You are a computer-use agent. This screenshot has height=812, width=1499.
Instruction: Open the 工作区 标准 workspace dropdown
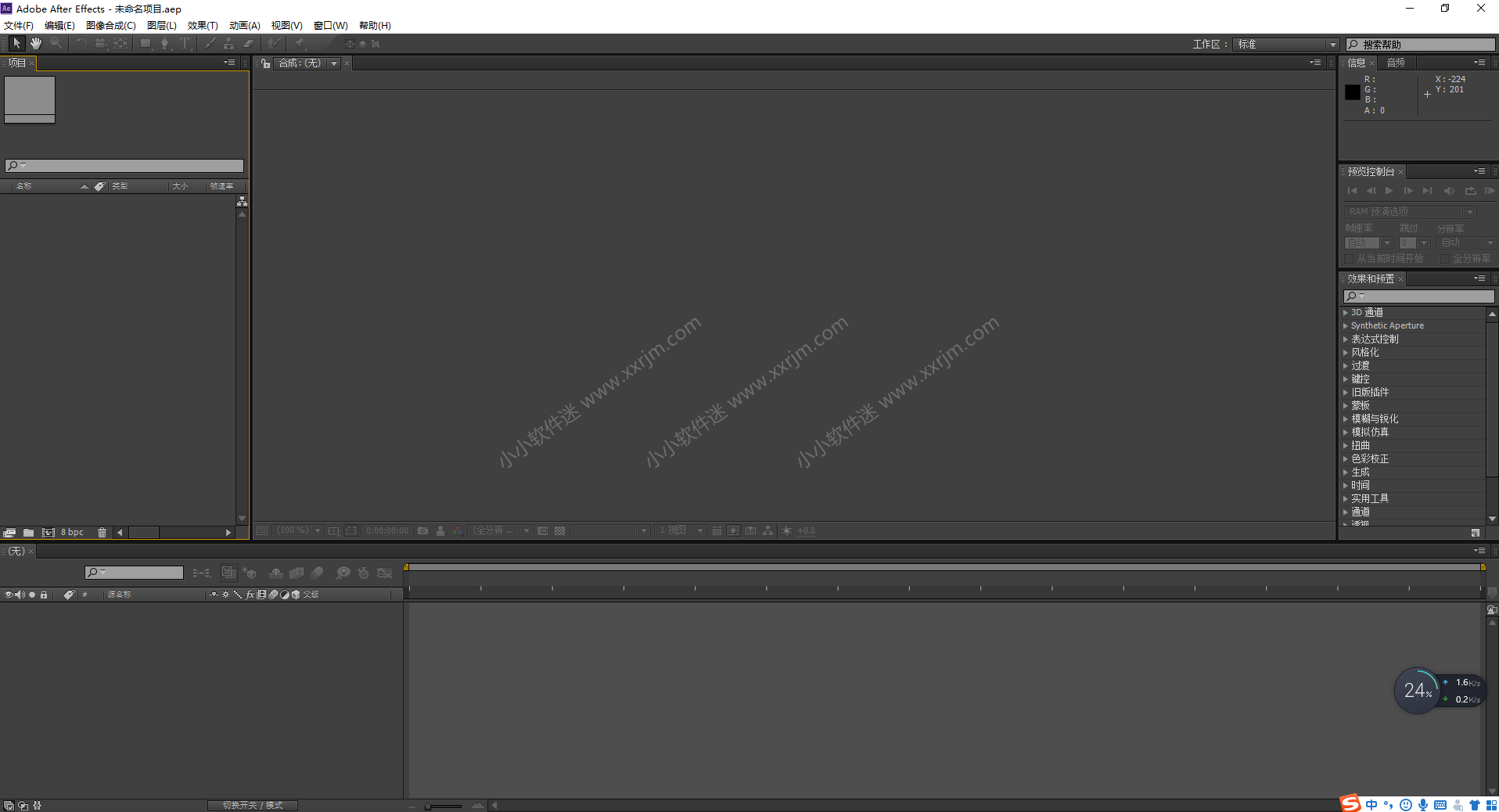(x=1286, y=45)
